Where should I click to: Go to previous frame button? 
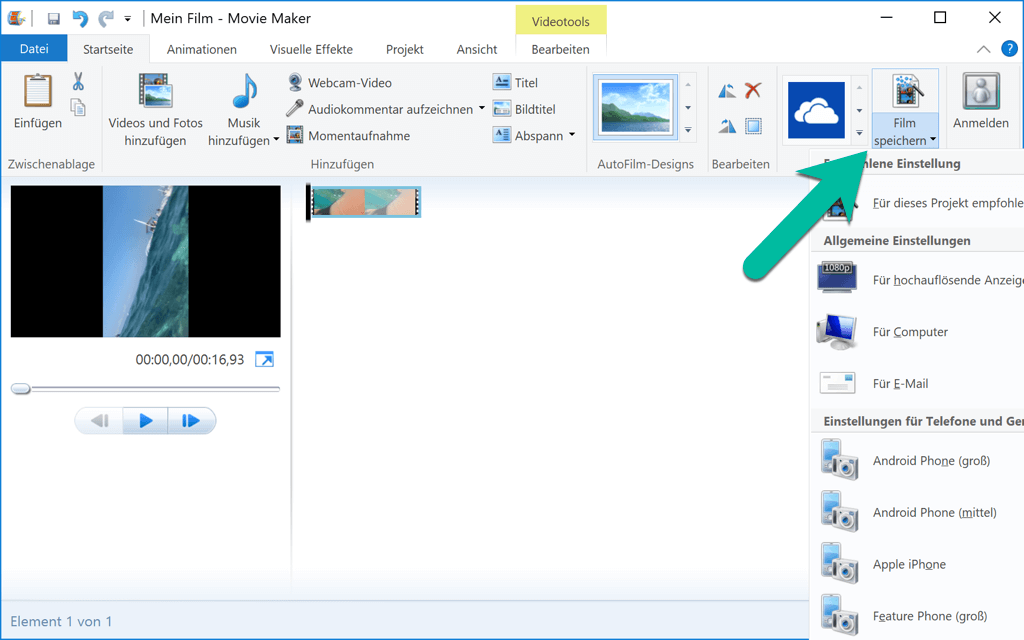99,421
